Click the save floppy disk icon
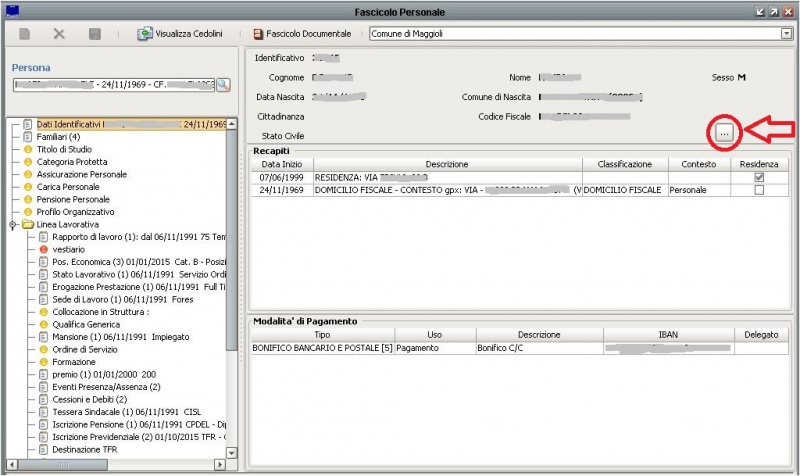The height and width of the screenshot is (476, 800). (94, 34)
